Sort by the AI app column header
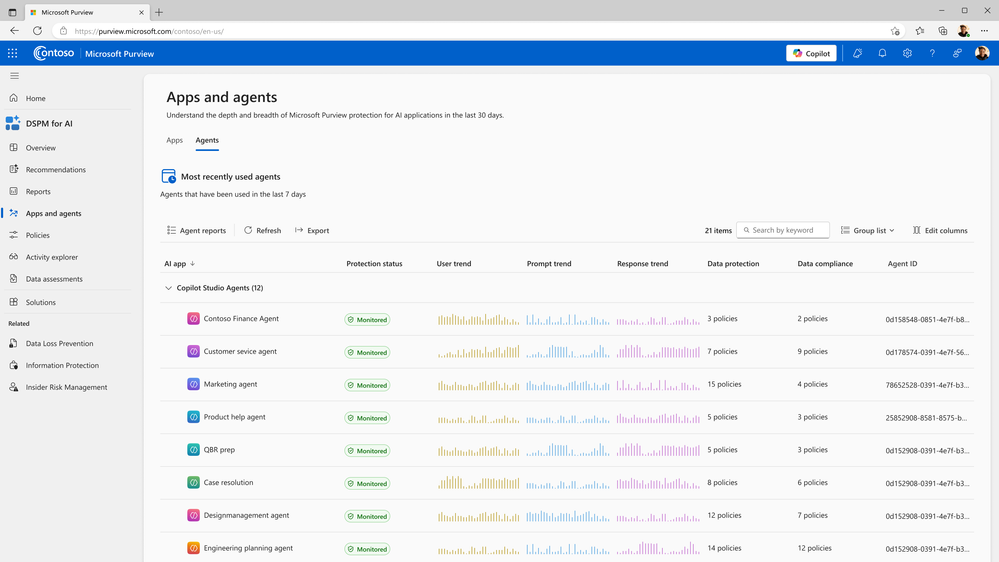The image size is (999, 562). pos(180,264)
